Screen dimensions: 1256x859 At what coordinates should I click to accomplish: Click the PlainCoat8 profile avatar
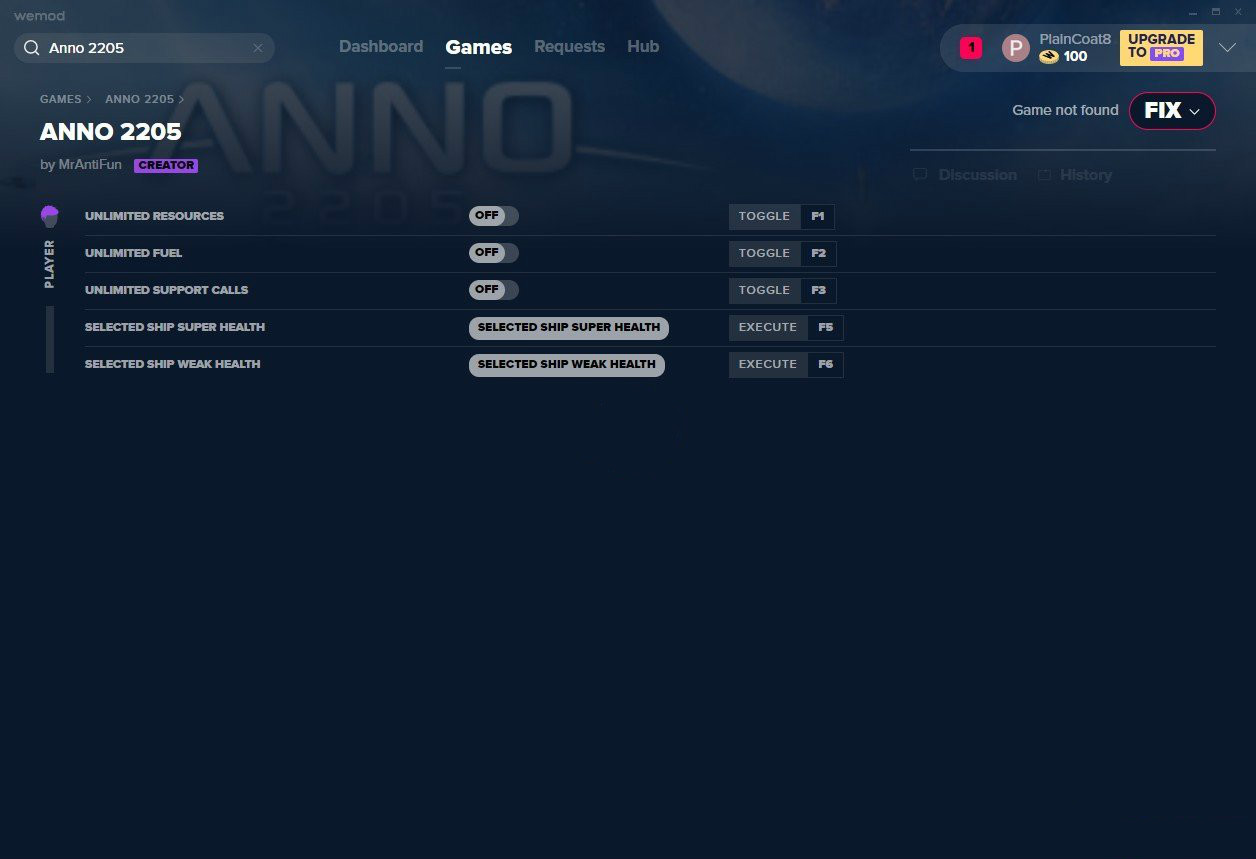coord(1015,48)
